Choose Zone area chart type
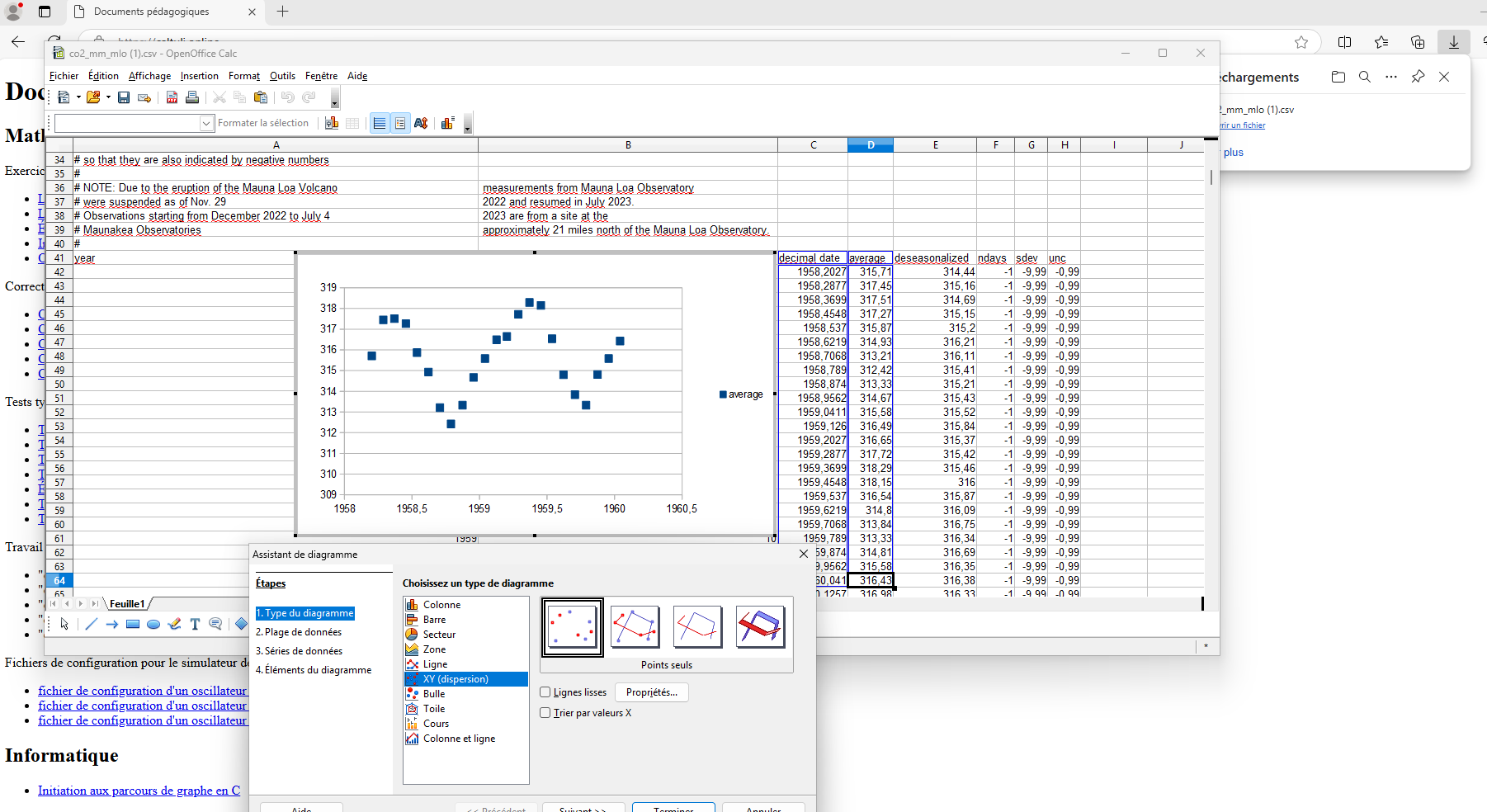1487x812 pixels. [x=434, y=649]
